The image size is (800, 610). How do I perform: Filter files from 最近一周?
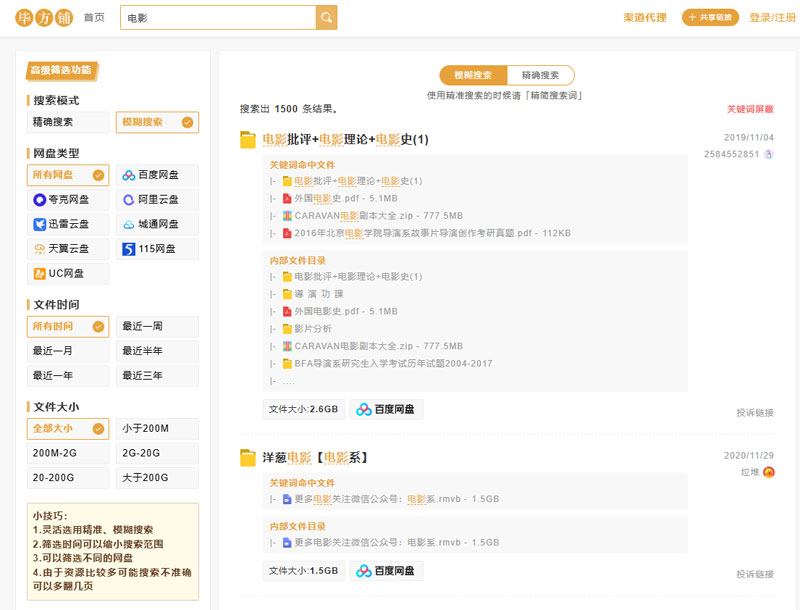pyautogui.click(x=157, y=326)
